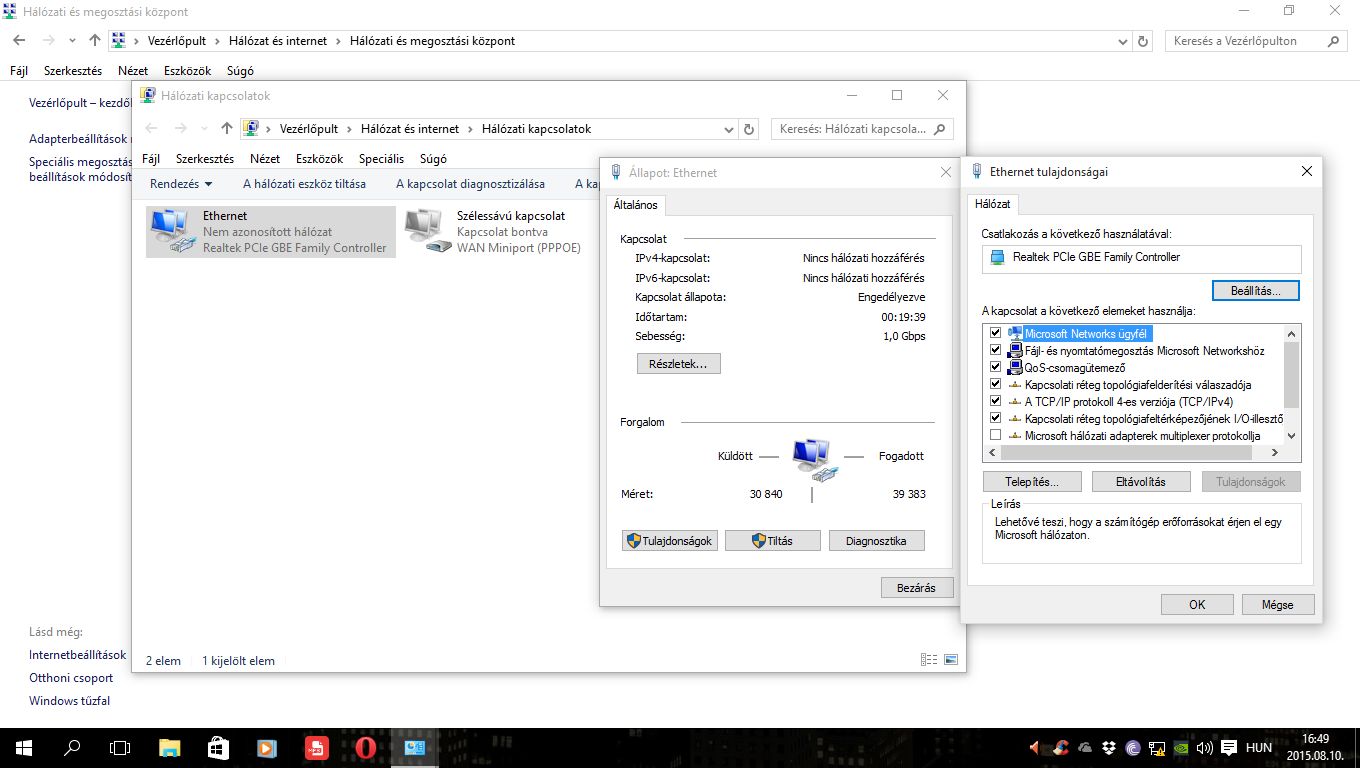Screen dimensions: 1360x768
Task: Open taskbar search magnifier
Action: 72,747
